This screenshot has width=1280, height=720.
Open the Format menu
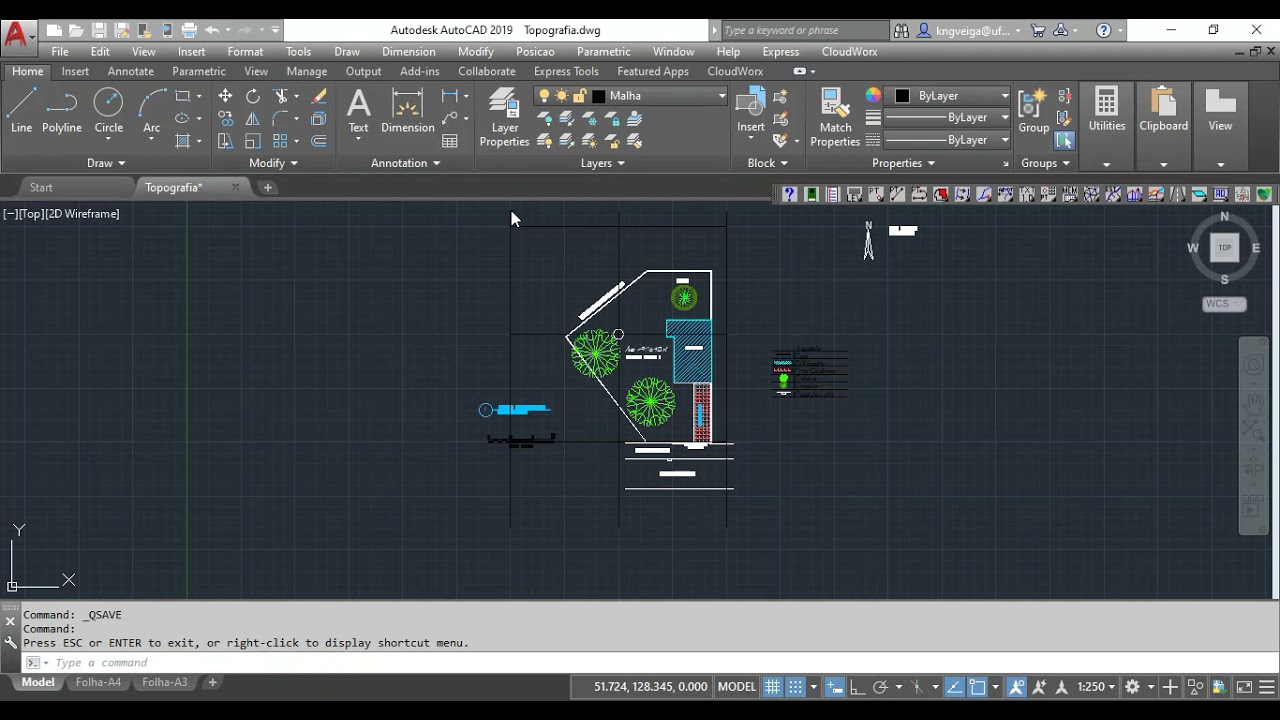(245, 52)
